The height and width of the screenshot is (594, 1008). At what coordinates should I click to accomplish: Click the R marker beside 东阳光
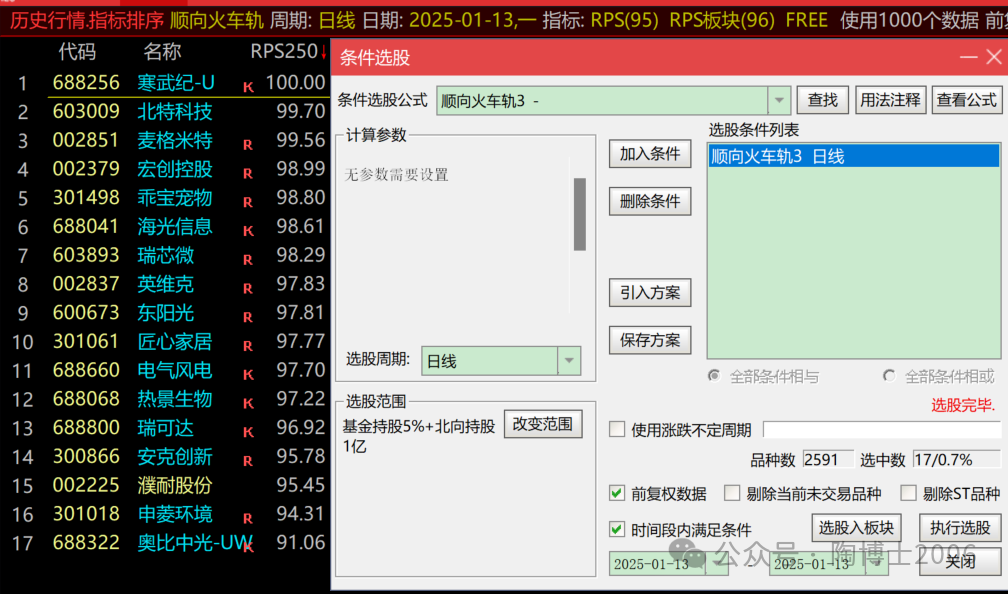(x=248, y=318)
